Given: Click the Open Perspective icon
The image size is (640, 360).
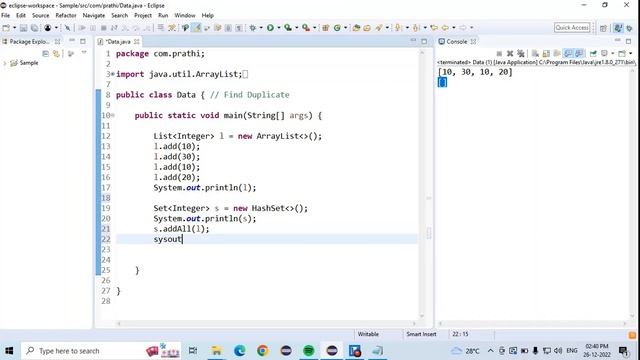Looking at the screenshot, I should (603, 28).
